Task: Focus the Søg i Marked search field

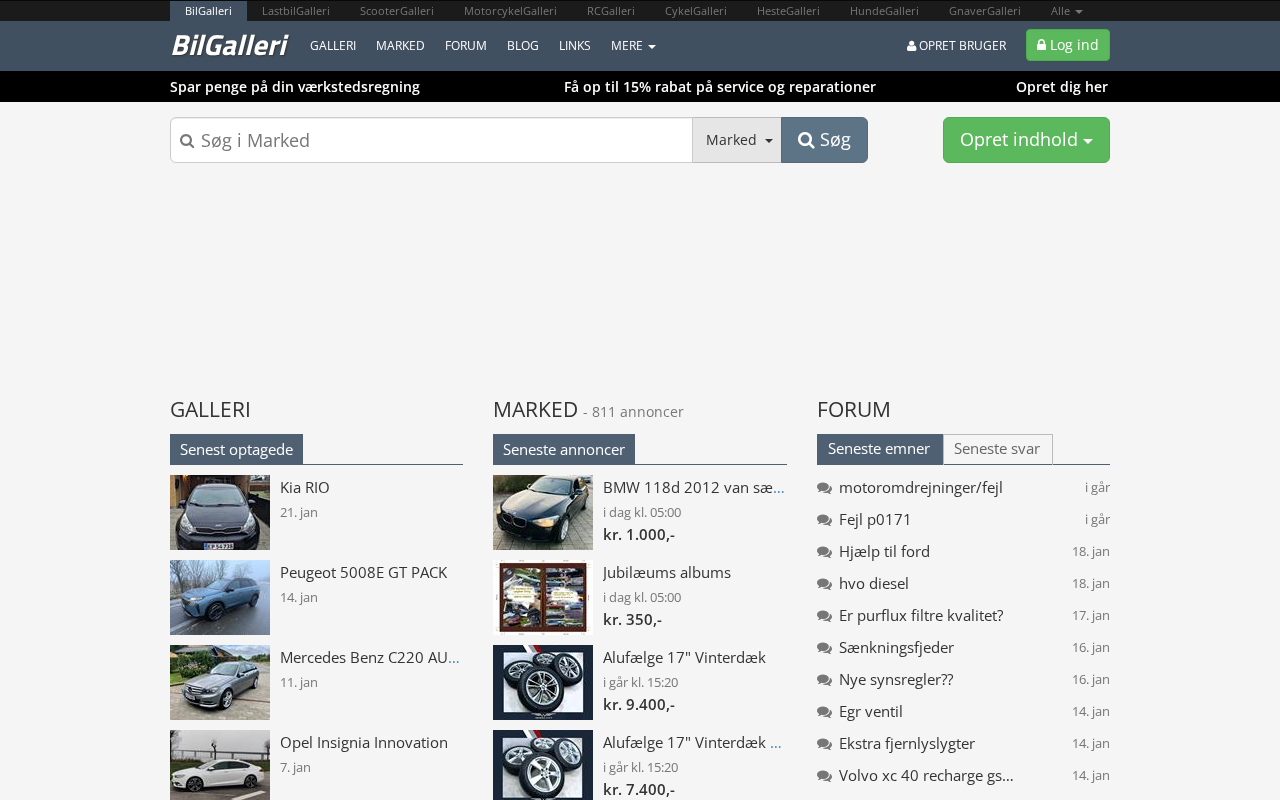Action: [431, 140]
